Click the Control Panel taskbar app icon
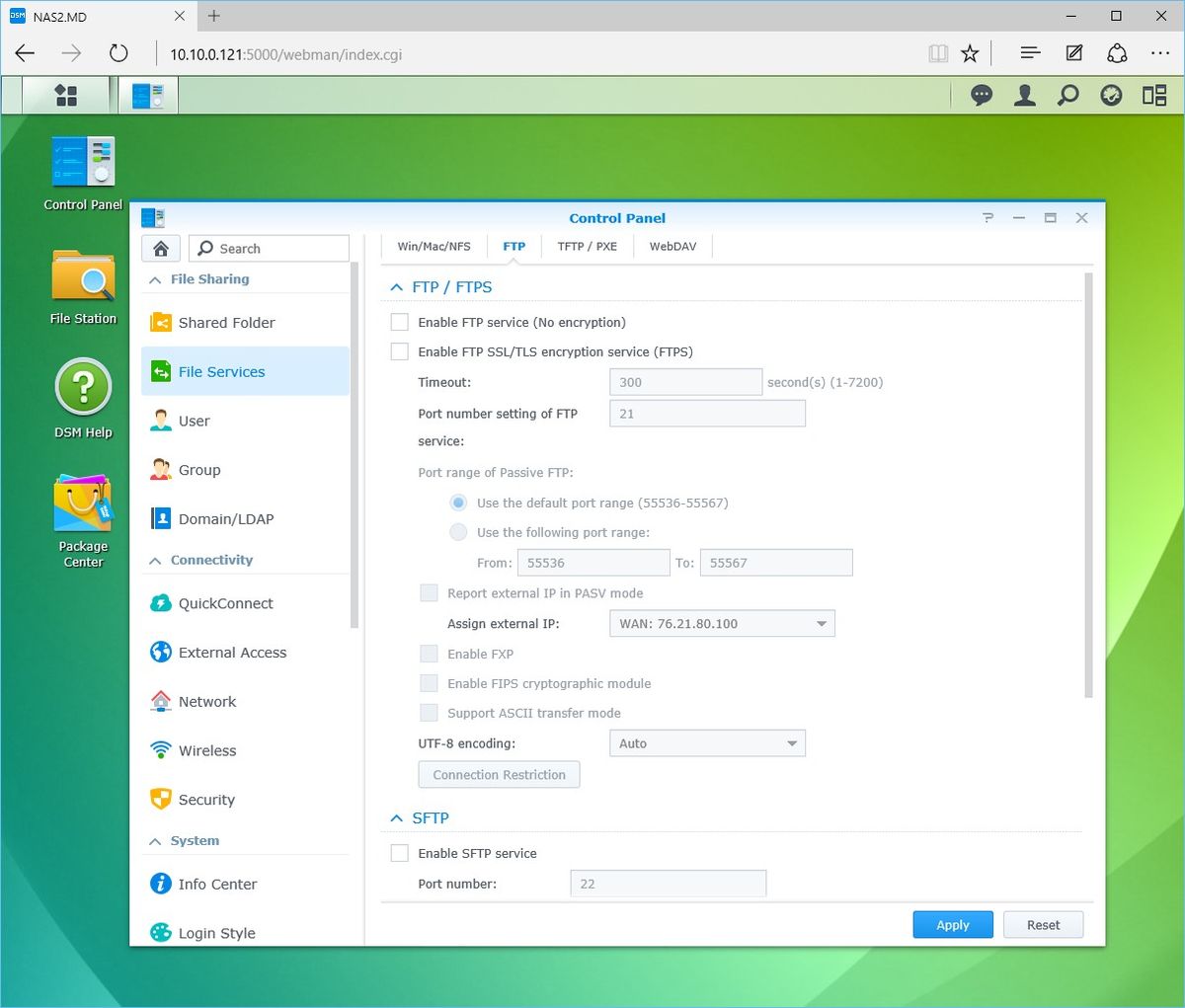This screenshot has height=1008, width=1185. pyautogui.click(x=148, y=95)
